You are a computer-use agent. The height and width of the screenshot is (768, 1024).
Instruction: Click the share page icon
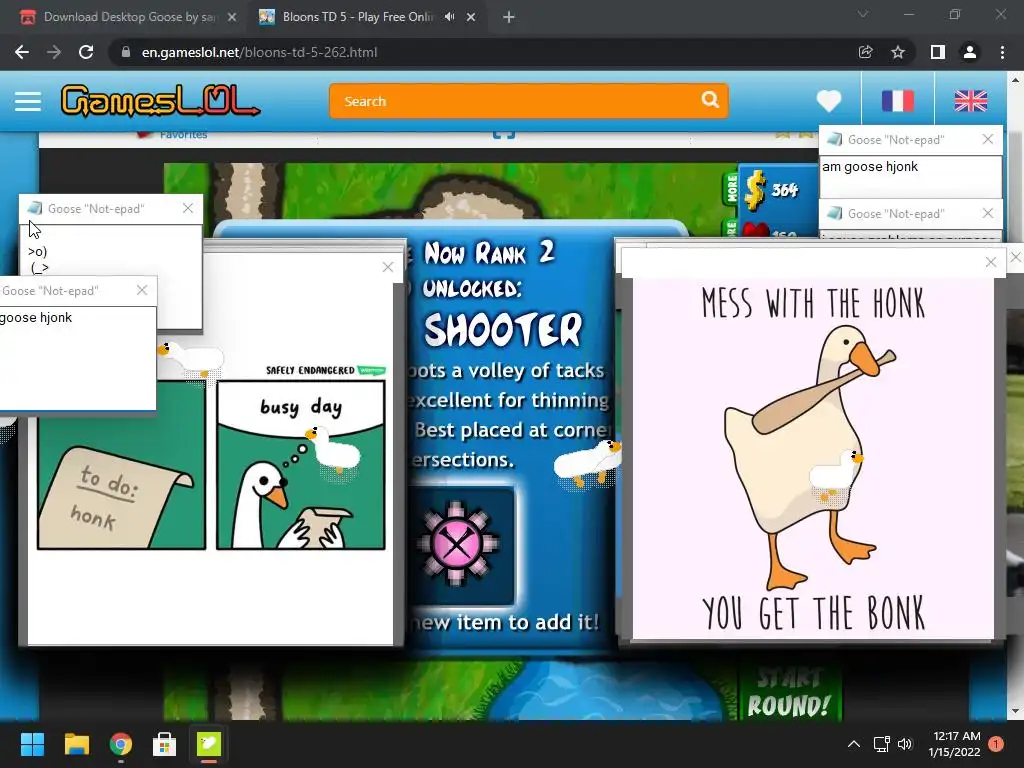coord(865,52)
